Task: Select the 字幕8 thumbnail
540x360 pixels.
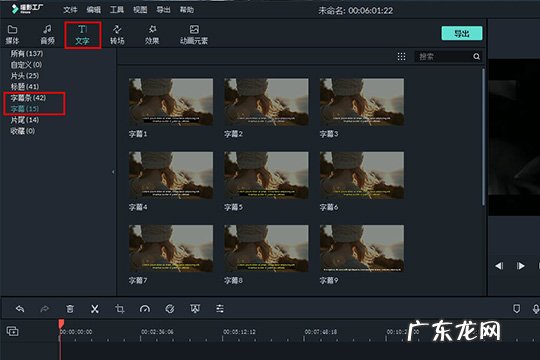Action: click(266, 248)
